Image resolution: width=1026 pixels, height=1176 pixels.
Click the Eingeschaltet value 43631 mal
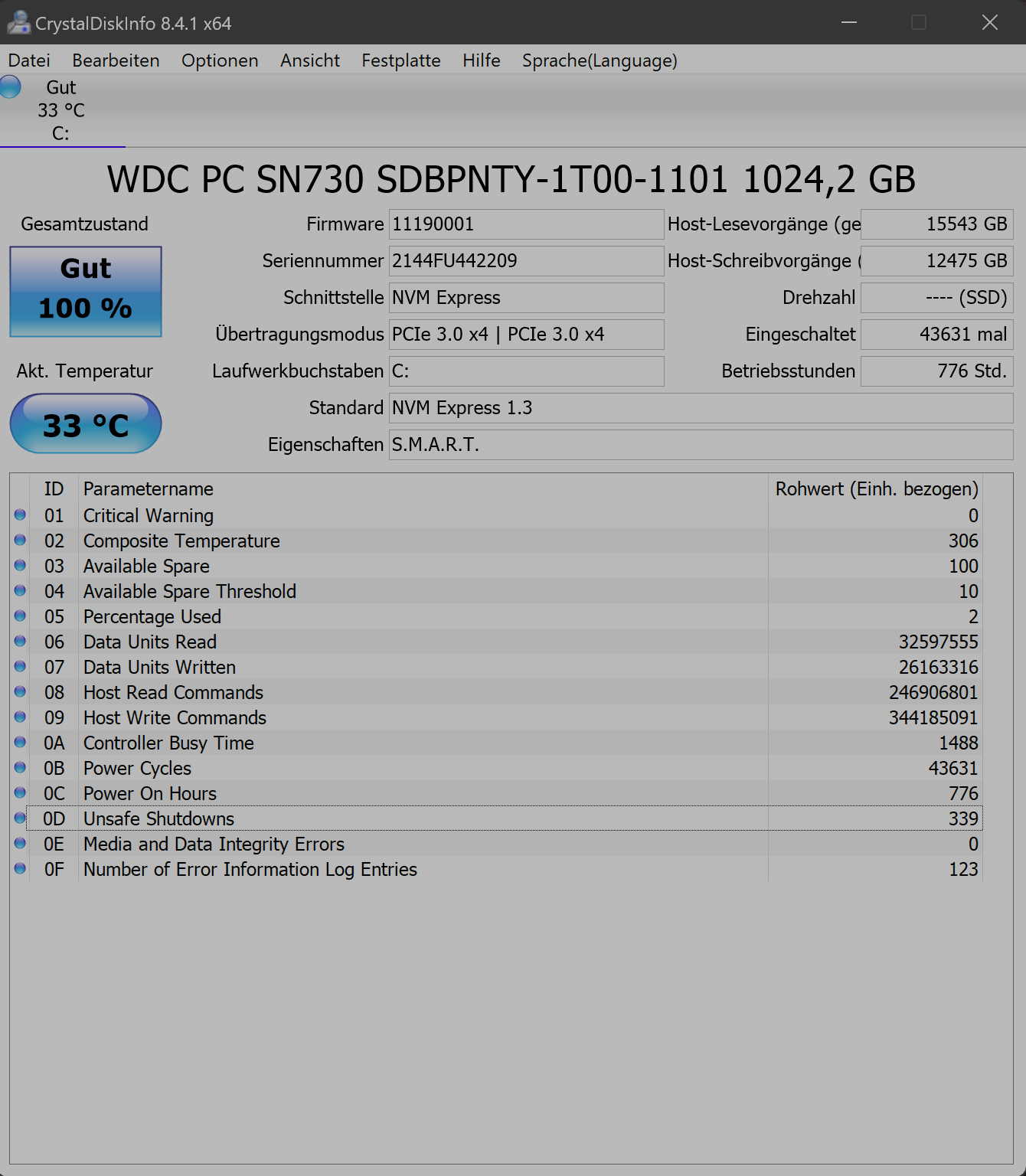pos(936,335)
